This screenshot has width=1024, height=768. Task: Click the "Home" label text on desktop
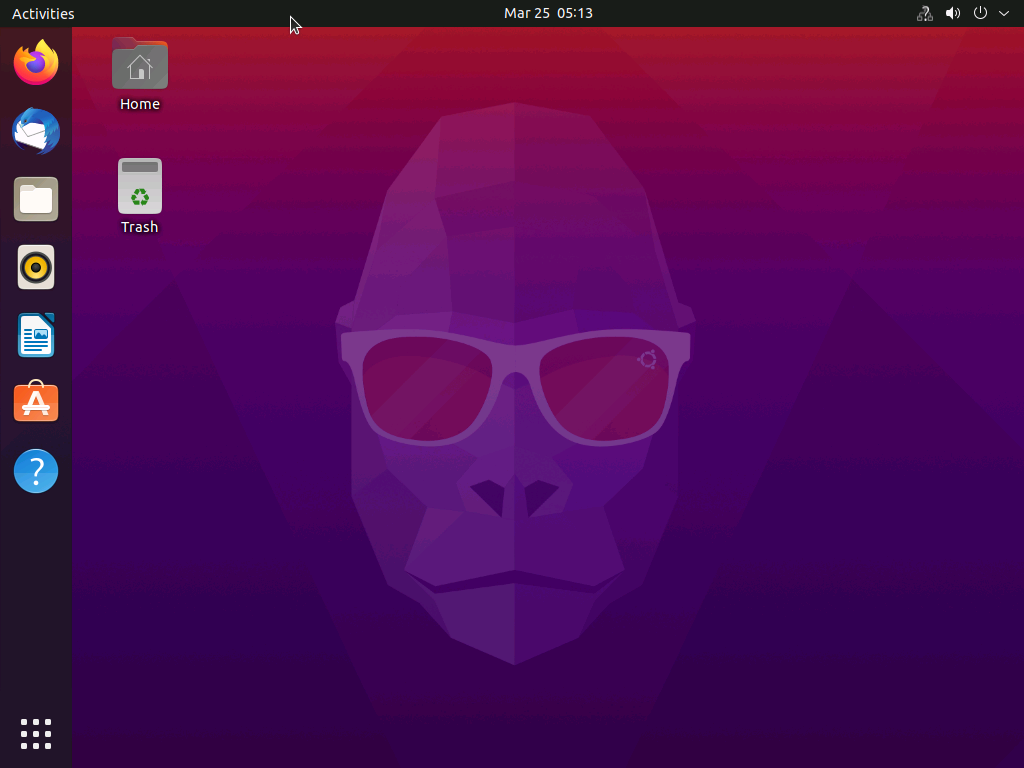click(140, 104)
